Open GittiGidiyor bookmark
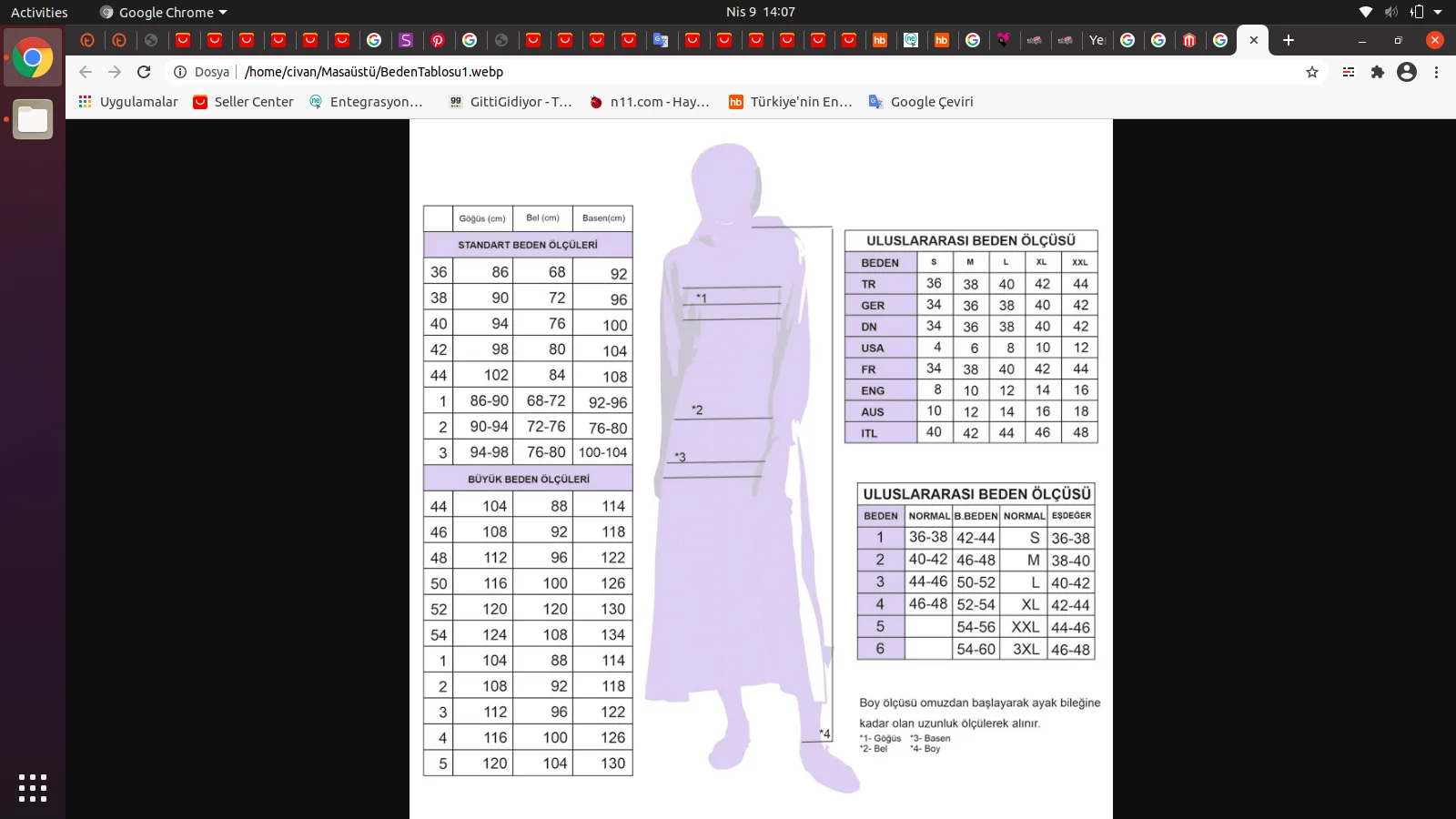The height and width of the screenshot is (819, 1456). coord(511,102)
